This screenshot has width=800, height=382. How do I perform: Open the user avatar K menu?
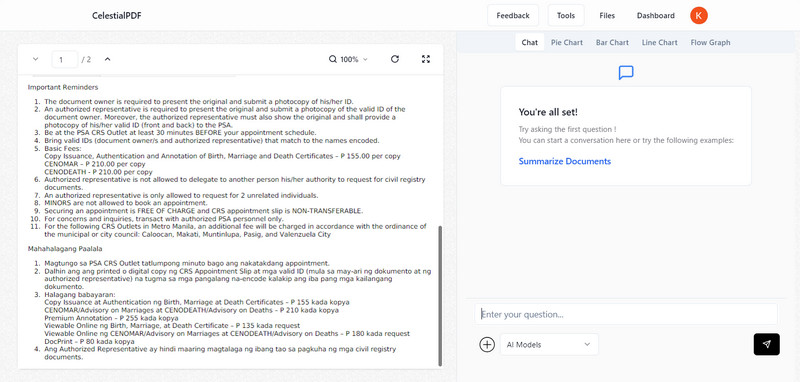click(698, 15)
